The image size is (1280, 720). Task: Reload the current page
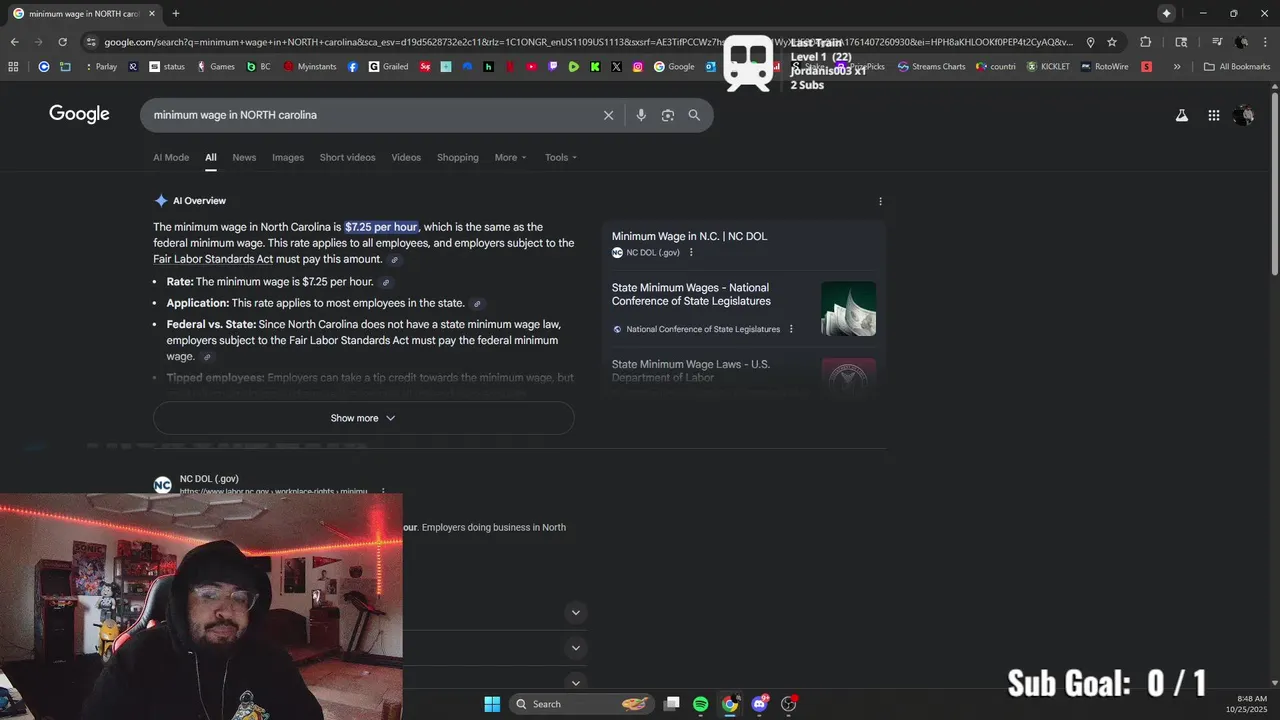point(62,42)
